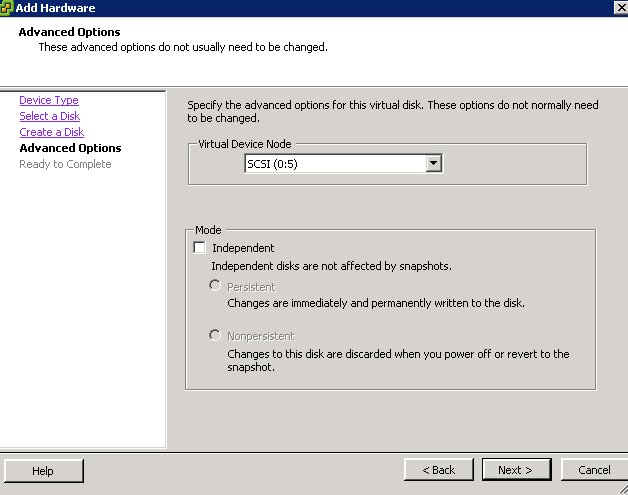Go back to Select a Disk step
The image size is (628, 495).
(49, 116)
